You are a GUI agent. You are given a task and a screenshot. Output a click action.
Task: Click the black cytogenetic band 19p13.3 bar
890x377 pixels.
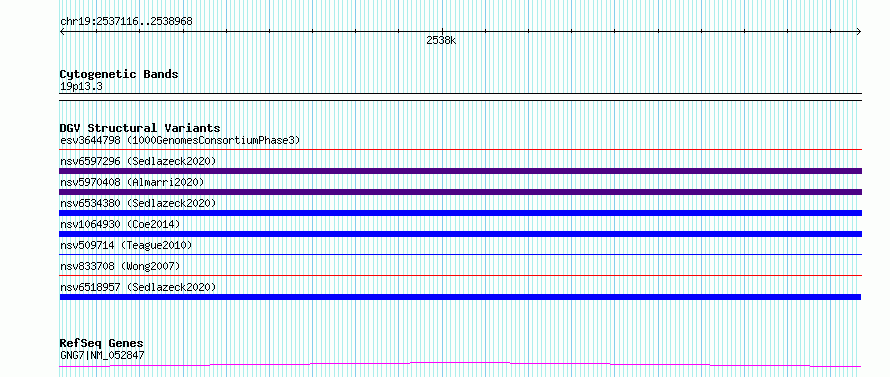point(460,97)
